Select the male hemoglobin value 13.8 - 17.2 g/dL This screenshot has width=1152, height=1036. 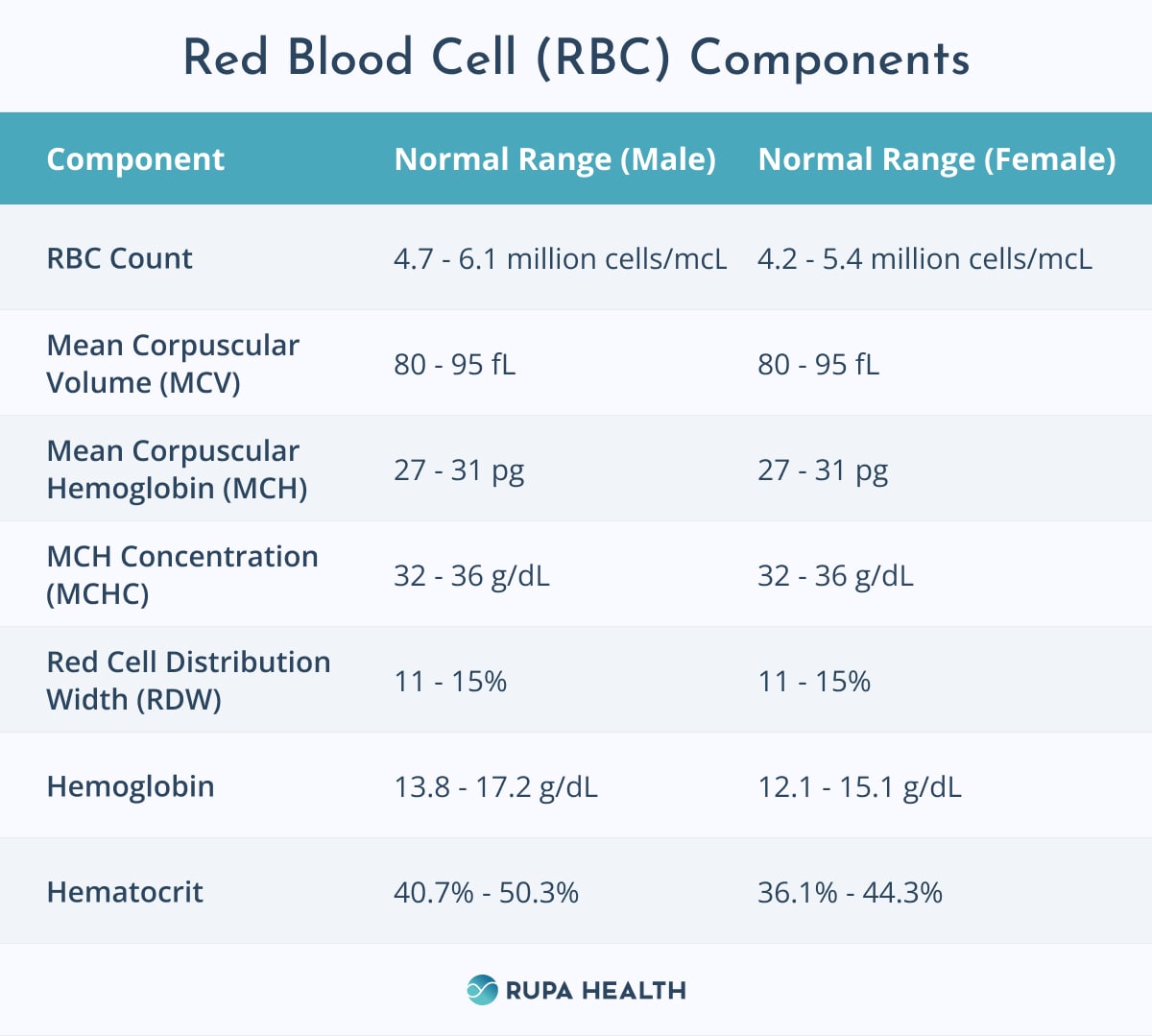coord(495,787)
